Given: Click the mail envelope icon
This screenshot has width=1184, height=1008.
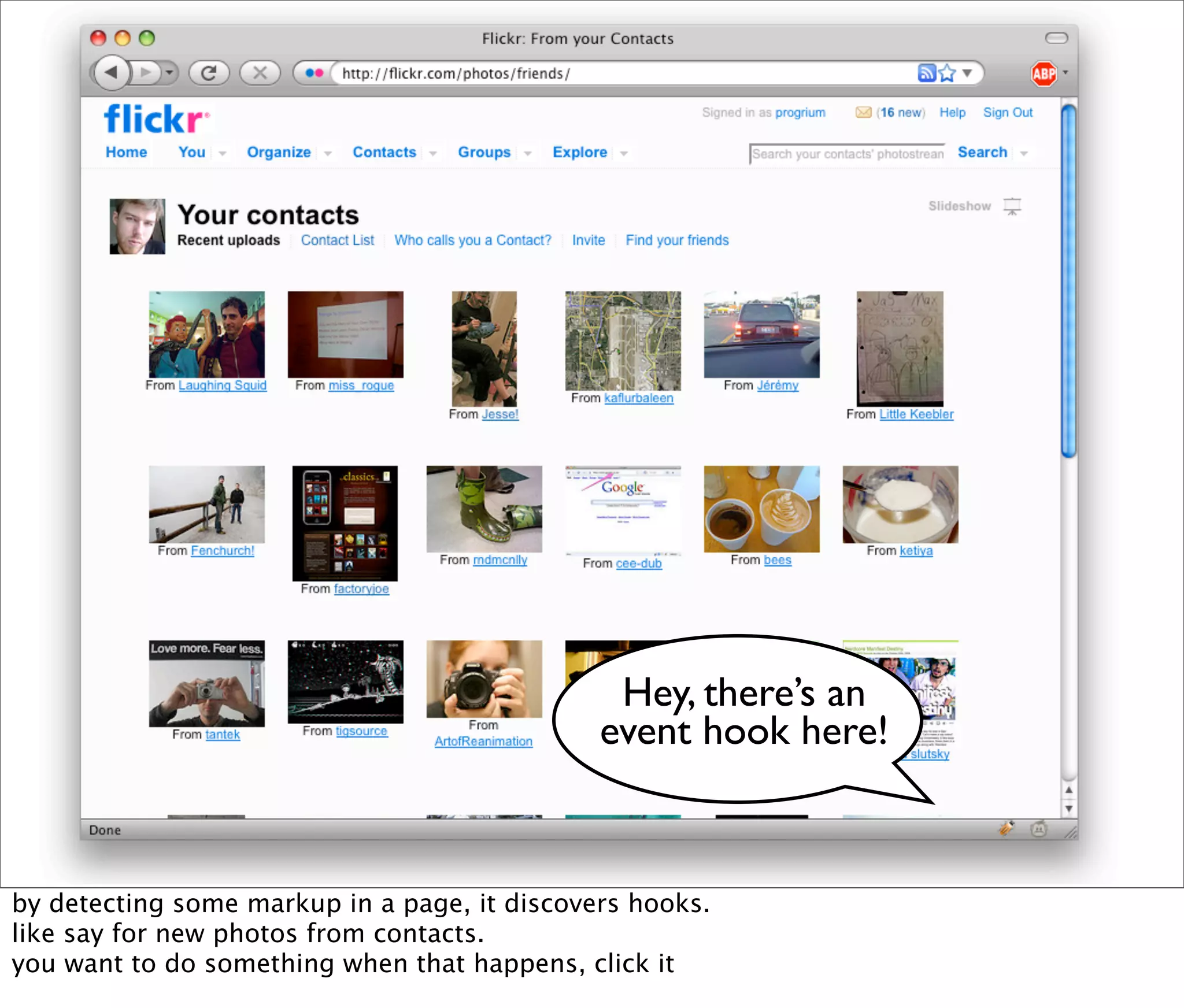Looking at the screenshot, I should click(863, 112).
